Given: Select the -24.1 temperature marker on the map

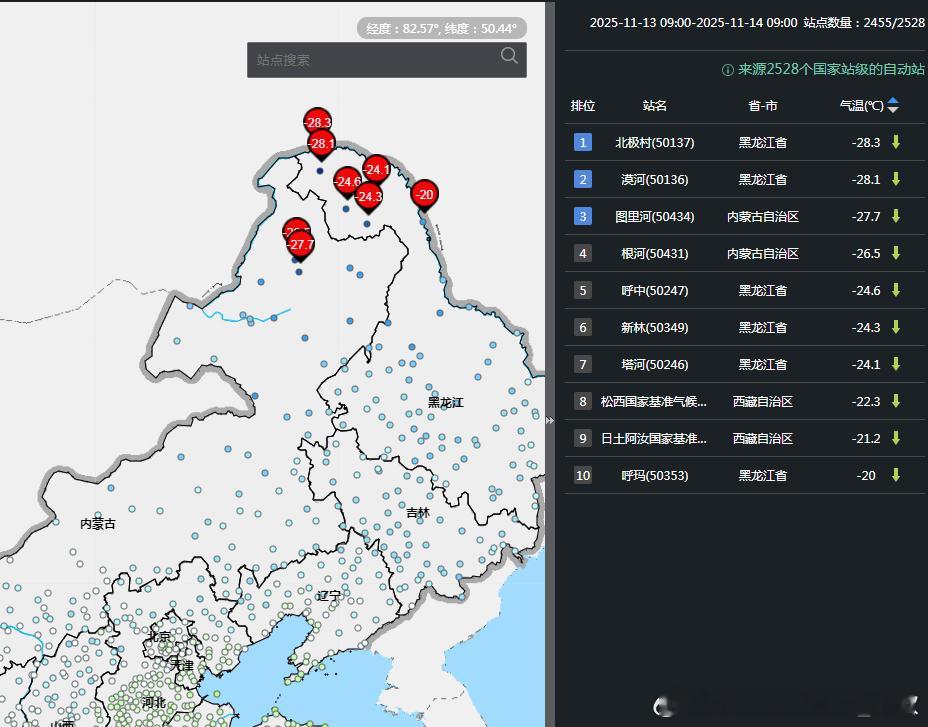Looking at the screenshot, I should tap(375, 169).
